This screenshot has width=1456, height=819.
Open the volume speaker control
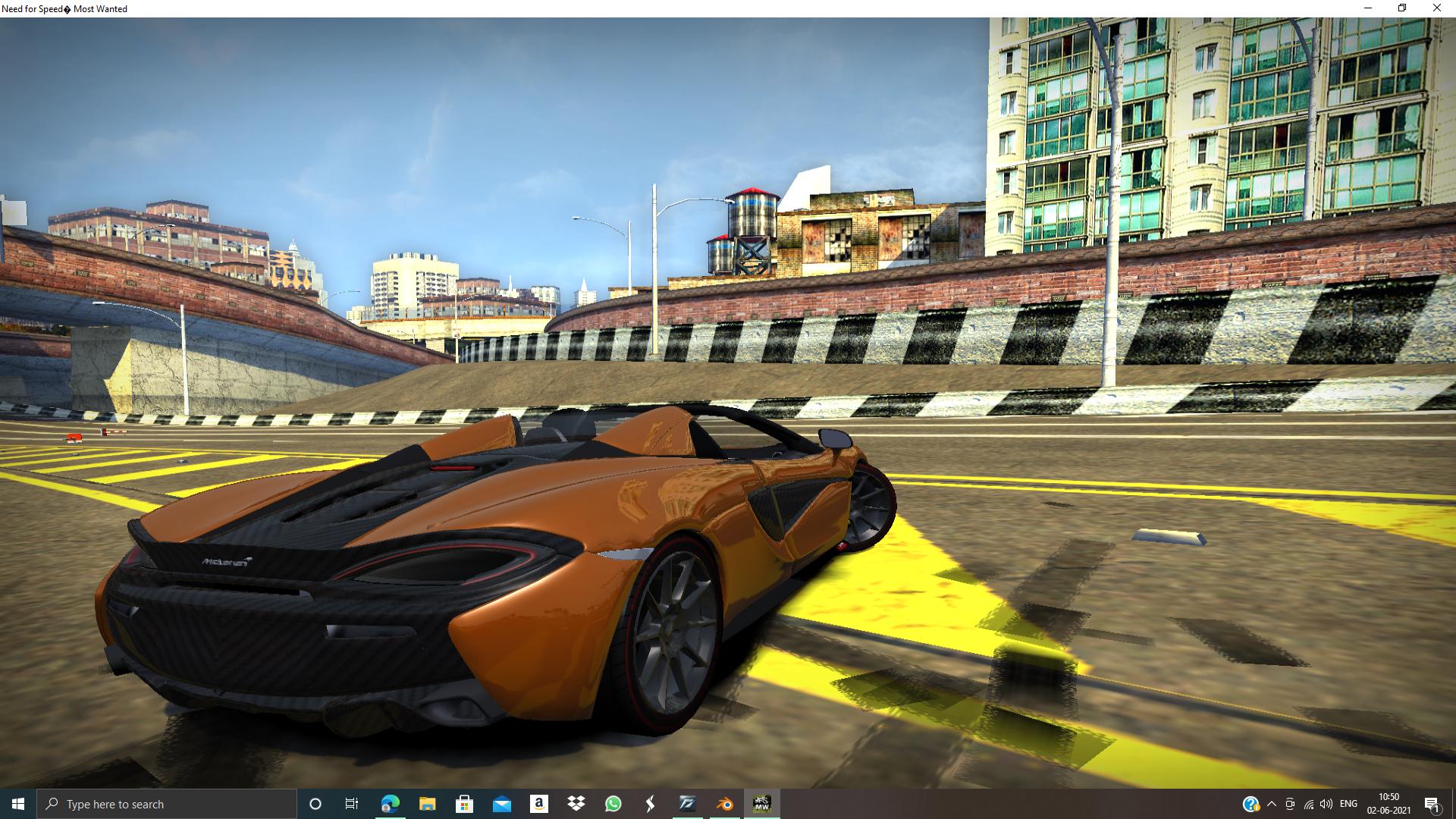[x=1326, y=804]
